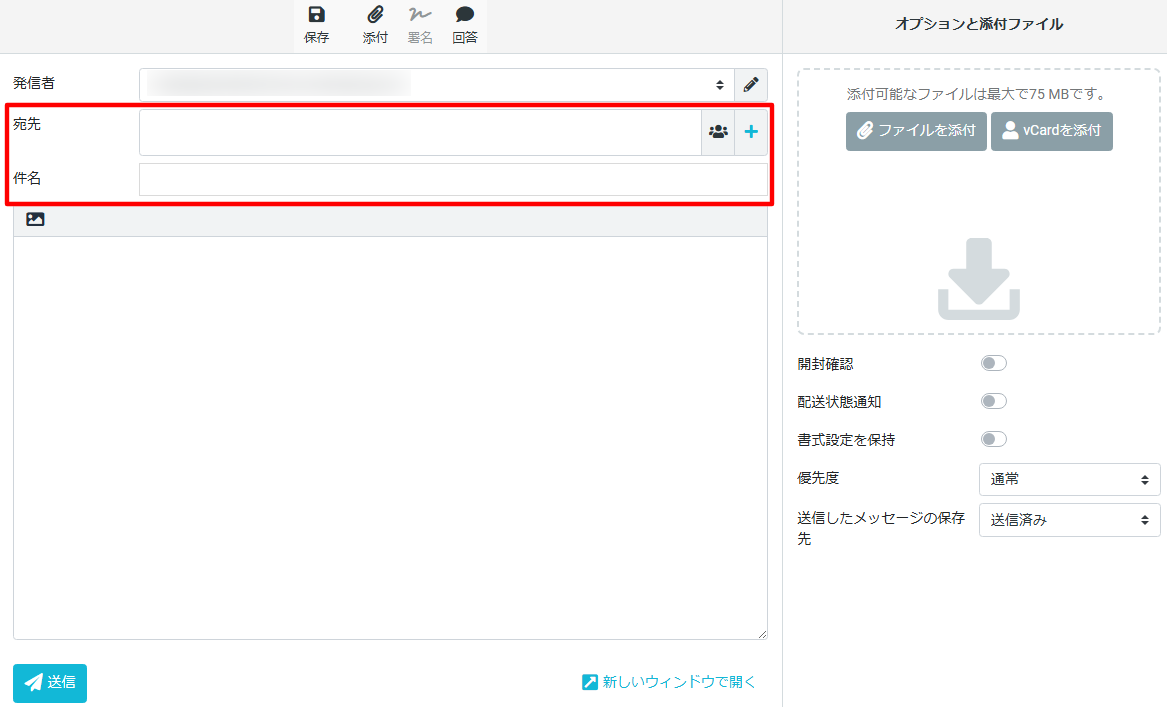Focus the 件名 subject input field

pyautogui.click(x=453, y=179)
